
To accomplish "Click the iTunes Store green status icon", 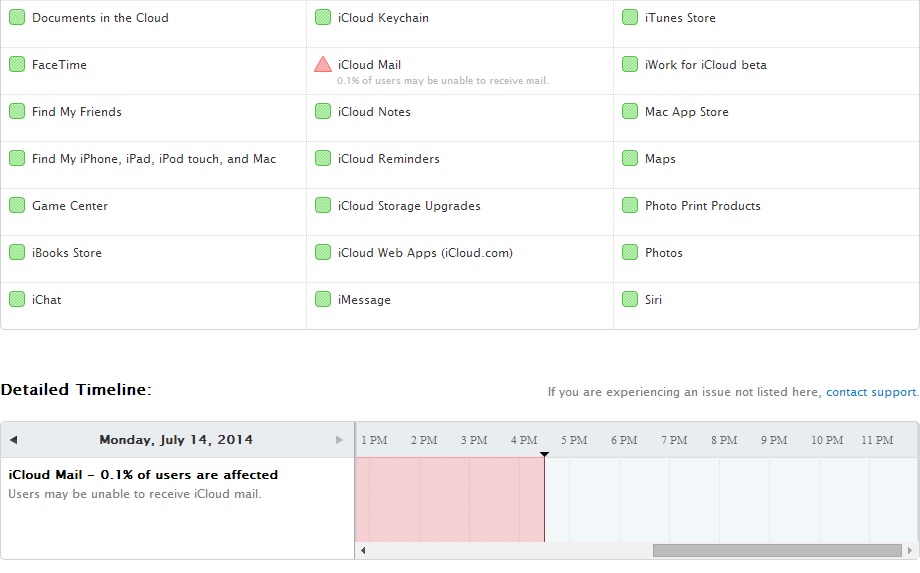I will (630, 18).
